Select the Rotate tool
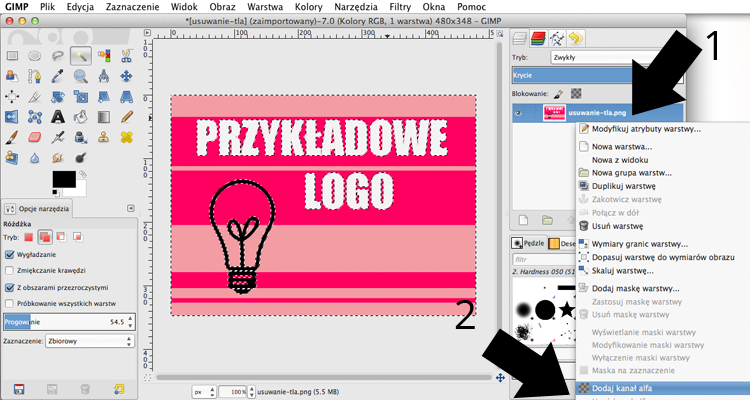 [x=57, y=97]
